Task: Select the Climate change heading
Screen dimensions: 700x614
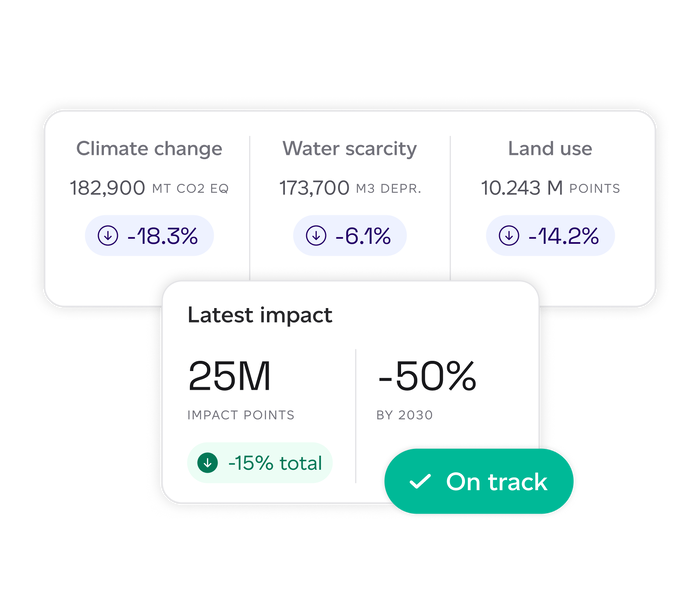Action: click(149, 149)
